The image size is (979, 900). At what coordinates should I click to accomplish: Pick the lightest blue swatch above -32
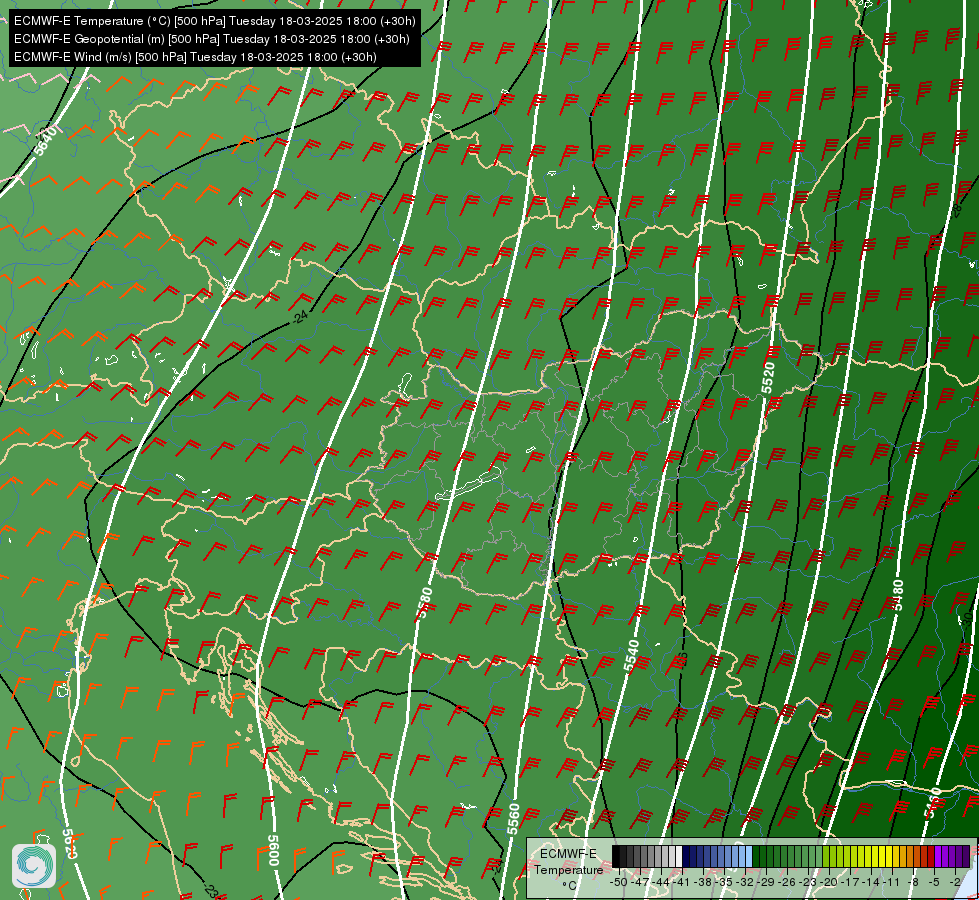click(749, 856)
